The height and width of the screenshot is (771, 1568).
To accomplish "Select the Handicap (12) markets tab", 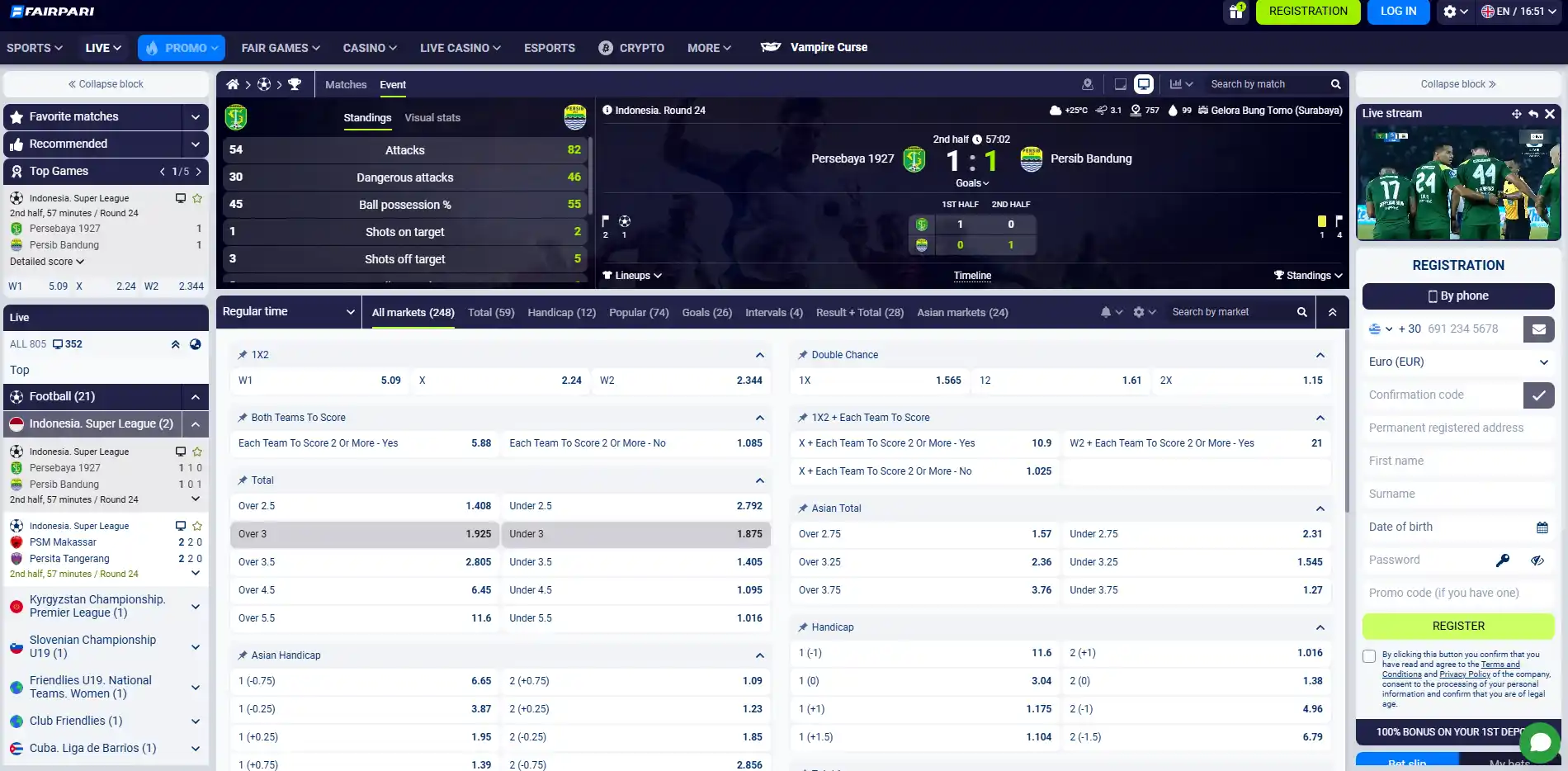I will [x=561, y=312].
